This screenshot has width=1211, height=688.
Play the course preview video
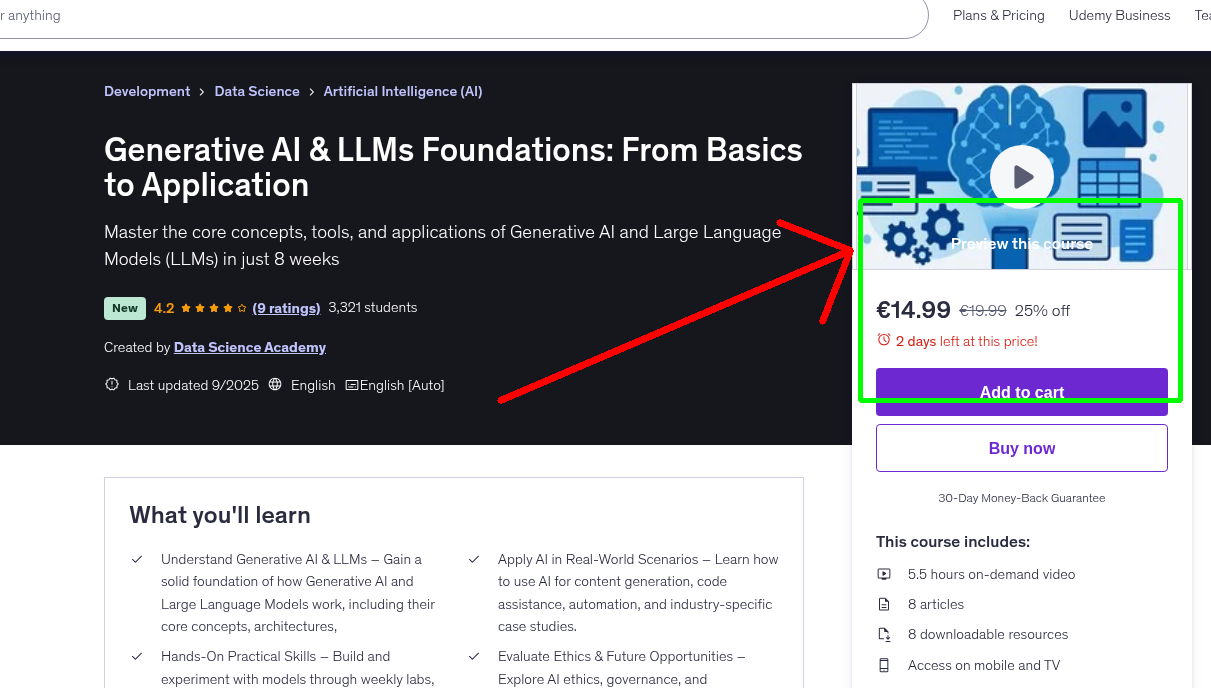1021,176
